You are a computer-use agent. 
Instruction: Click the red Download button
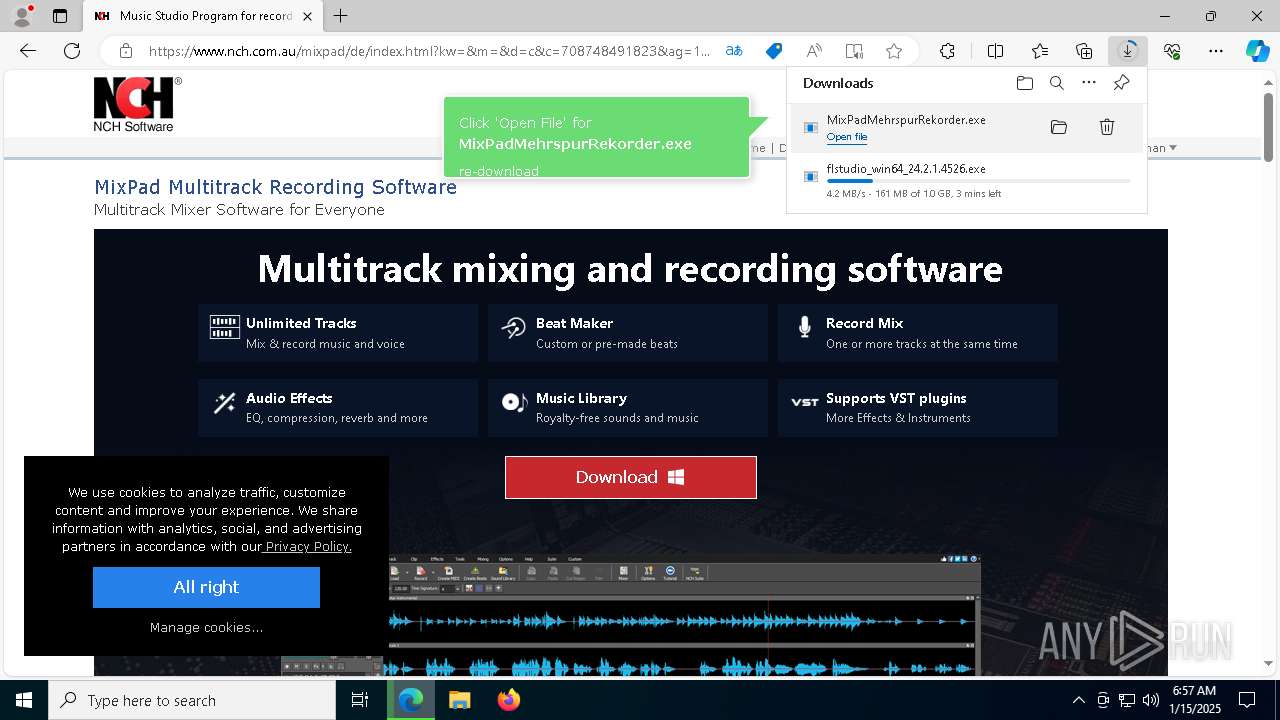pos(631,477)
